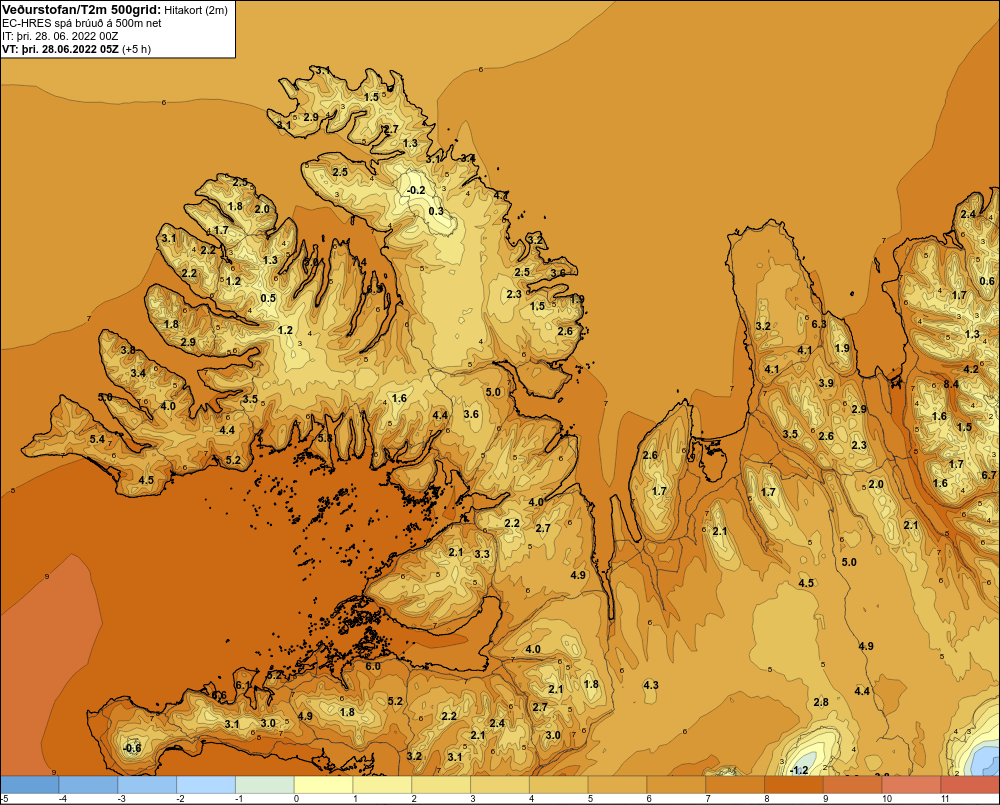Click the '6.9' temperature value on the map
Image resolution: width=1000 pixels, height=805 pixels.
(376, 288)
